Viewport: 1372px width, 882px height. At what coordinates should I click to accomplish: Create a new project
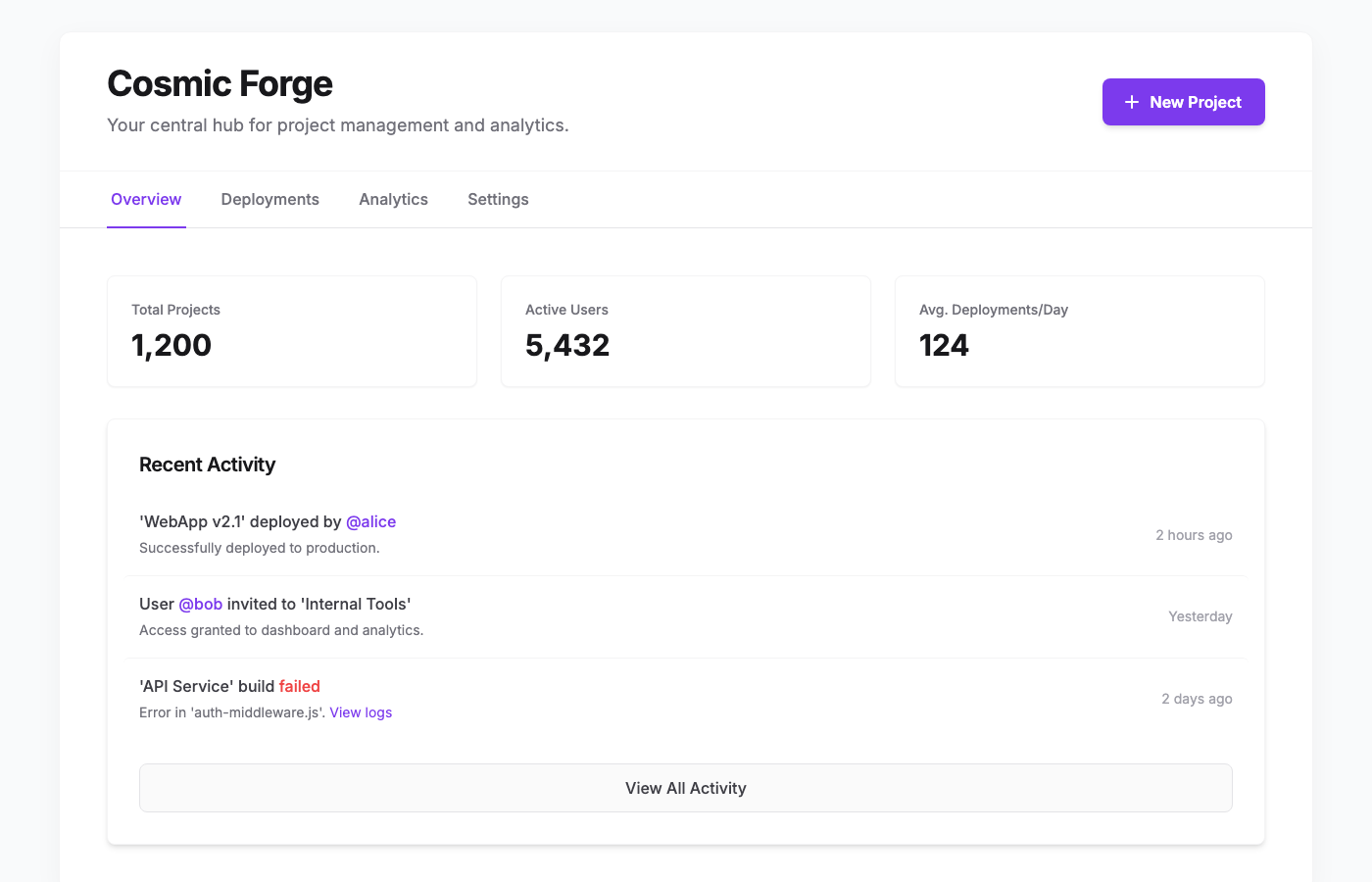tap(1183, 101)
